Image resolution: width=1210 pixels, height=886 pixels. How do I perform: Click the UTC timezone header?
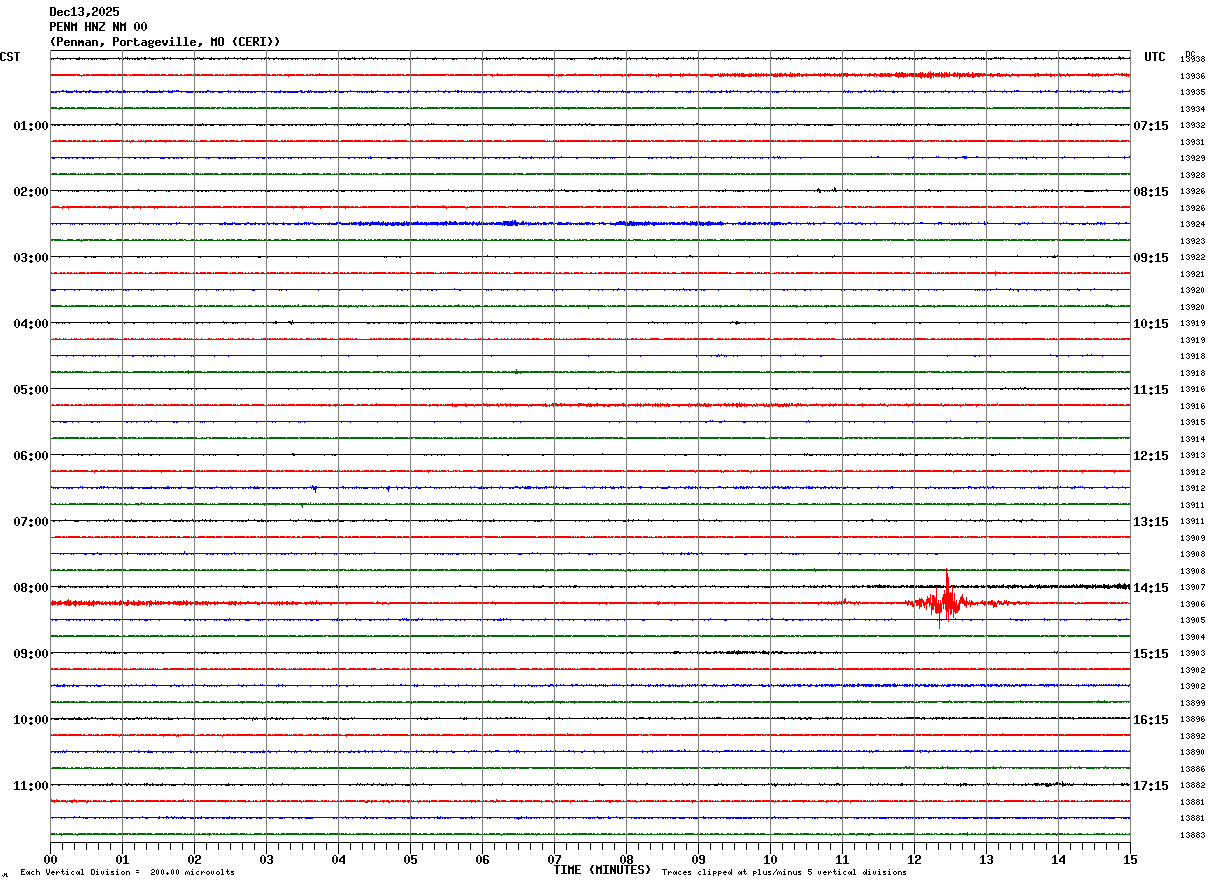[x=1155, y=57]
